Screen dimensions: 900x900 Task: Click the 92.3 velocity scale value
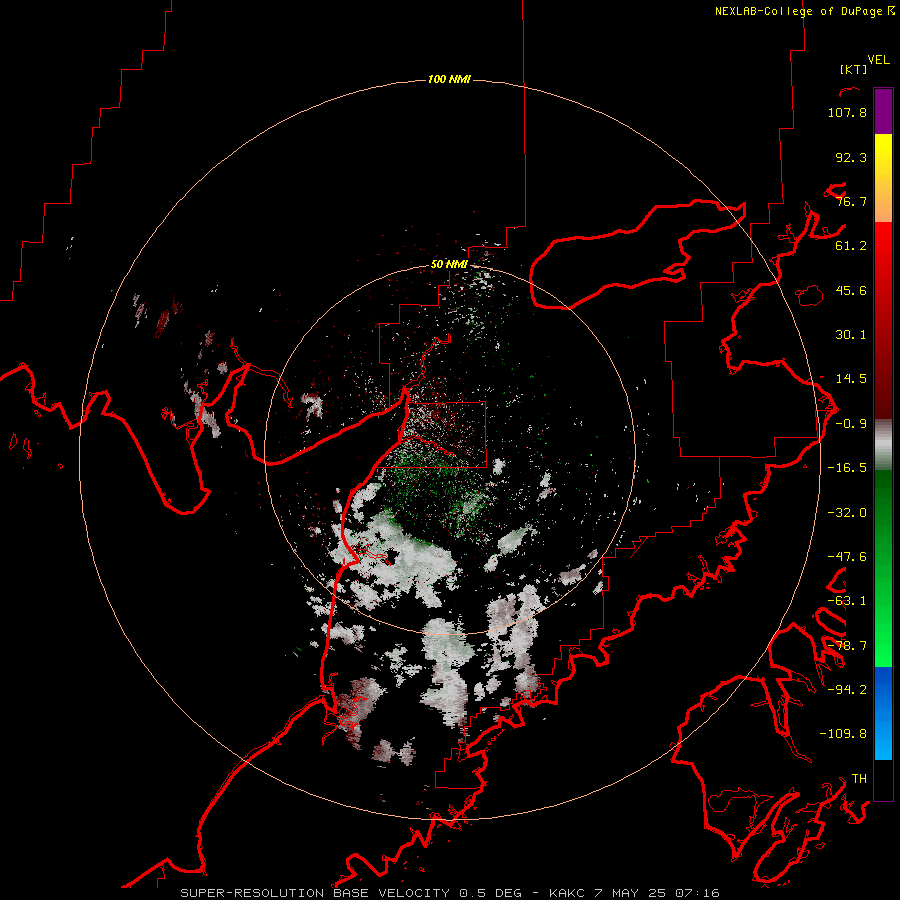point(851,157)
